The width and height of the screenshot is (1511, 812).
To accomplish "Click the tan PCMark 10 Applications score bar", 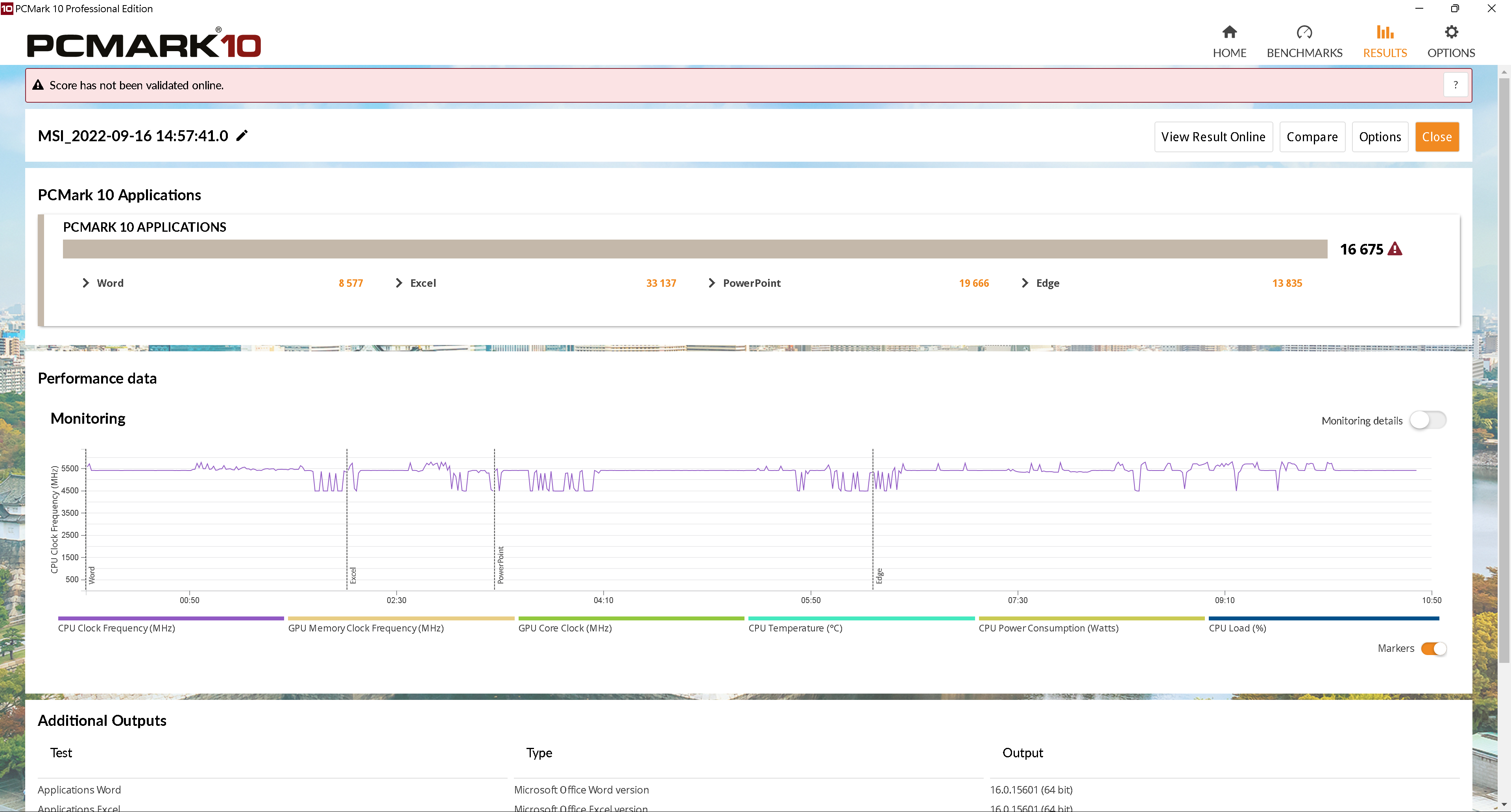I will tap(695, 249).
